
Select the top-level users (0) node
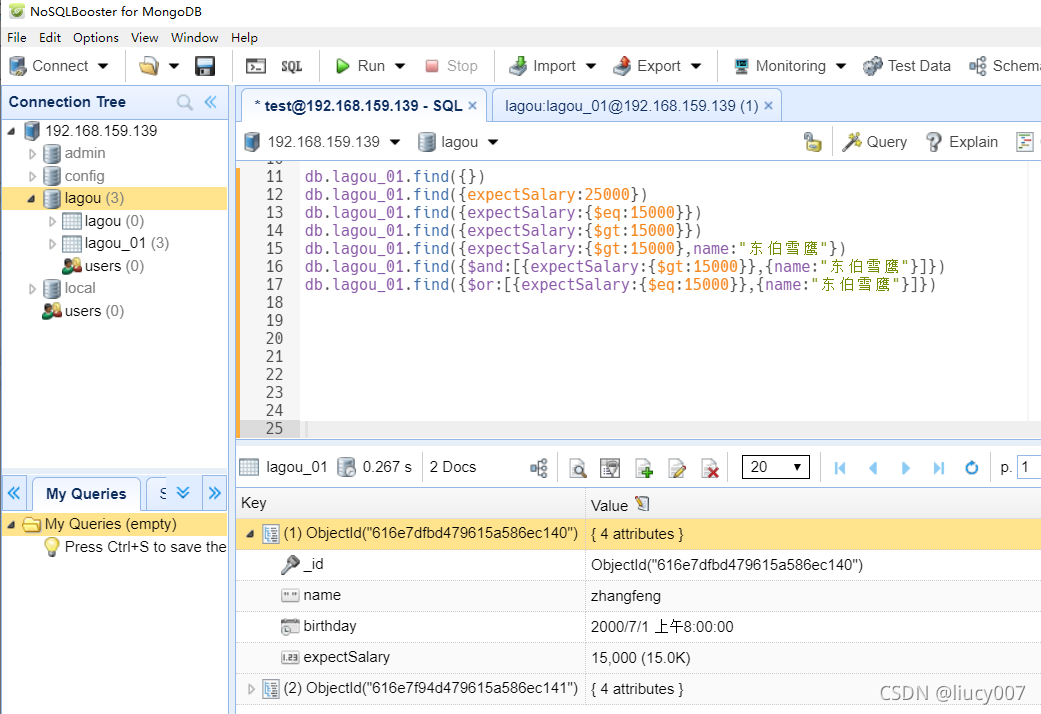(83, 311)
